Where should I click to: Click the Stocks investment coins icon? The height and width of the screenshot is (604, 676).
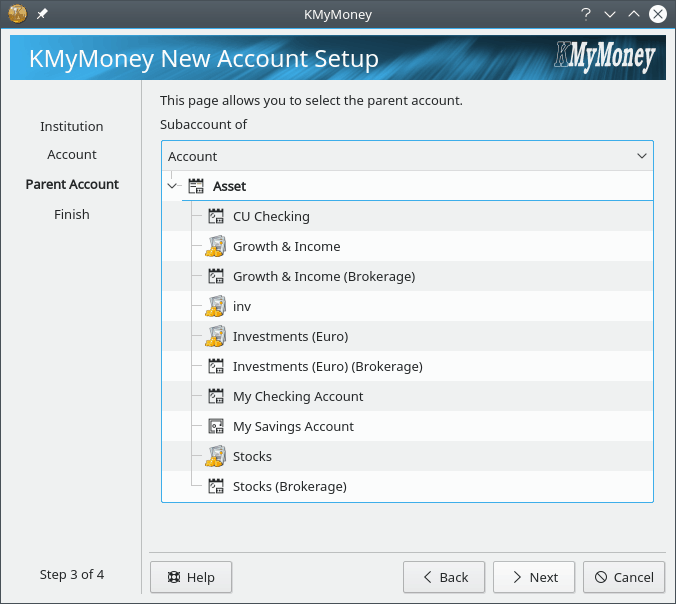pos(216,456)
